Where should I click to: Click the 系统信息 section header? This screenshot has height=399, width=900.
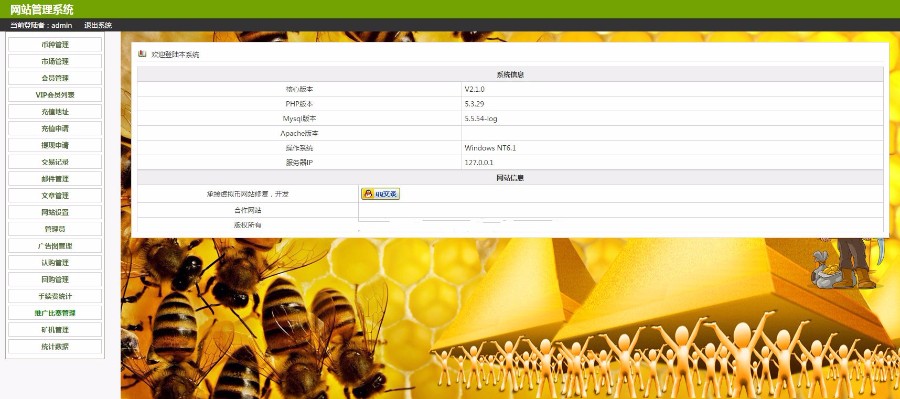510,75
